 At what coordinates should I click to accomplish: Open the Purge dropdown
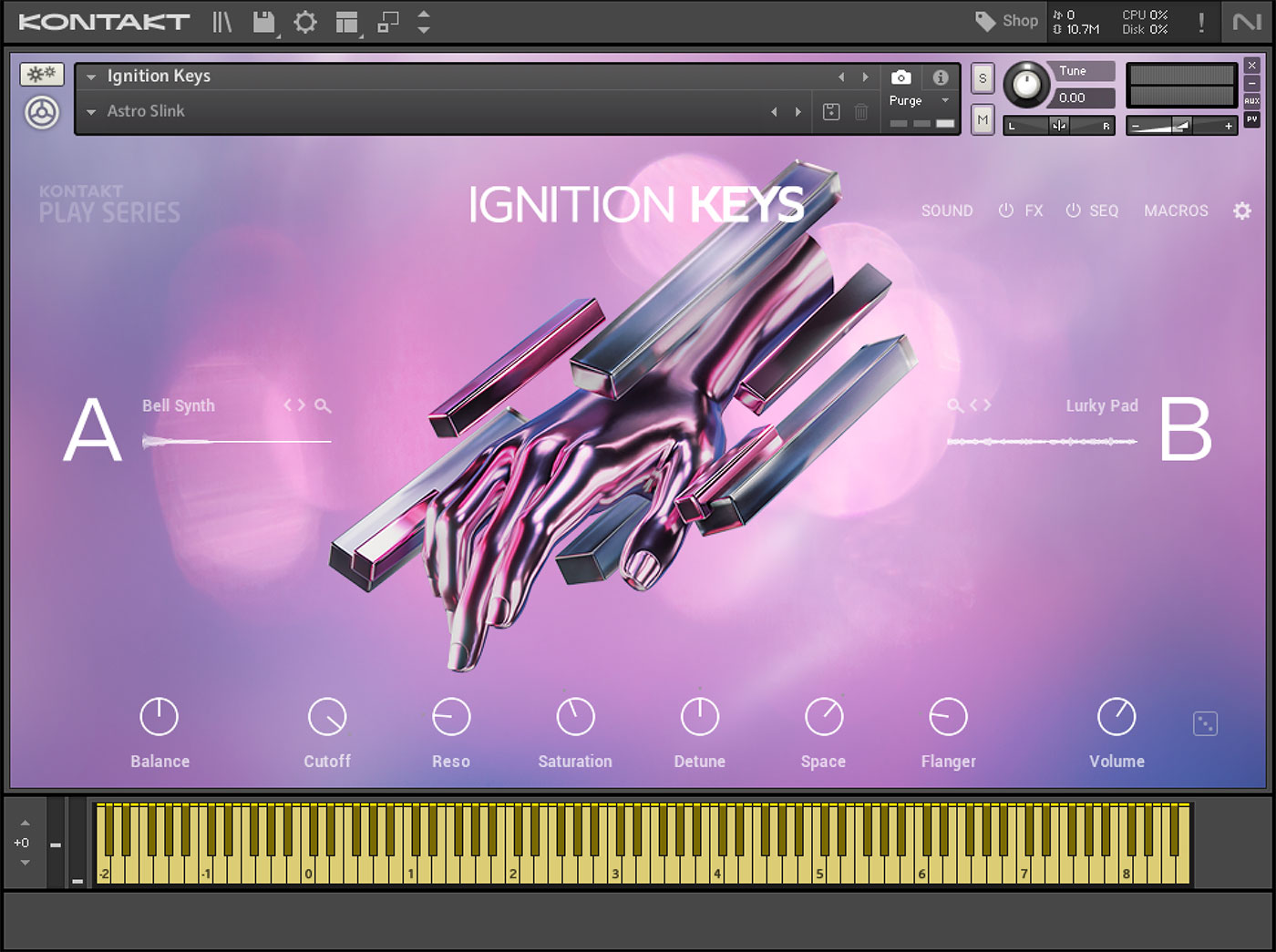(x=919, y=101)
